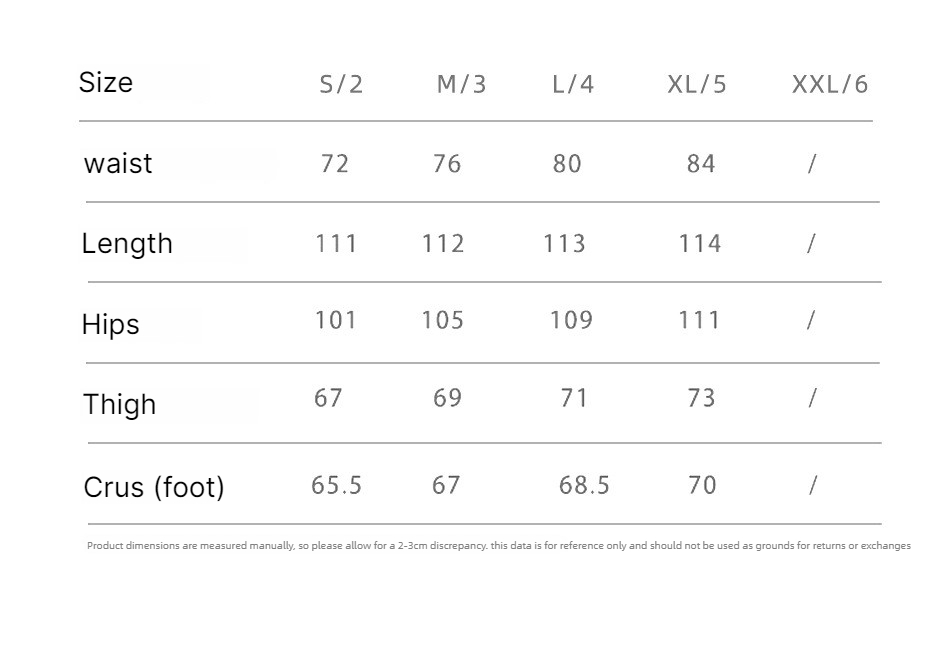Click the Length row label
This screenshot has height=652, width=950.
127,244
